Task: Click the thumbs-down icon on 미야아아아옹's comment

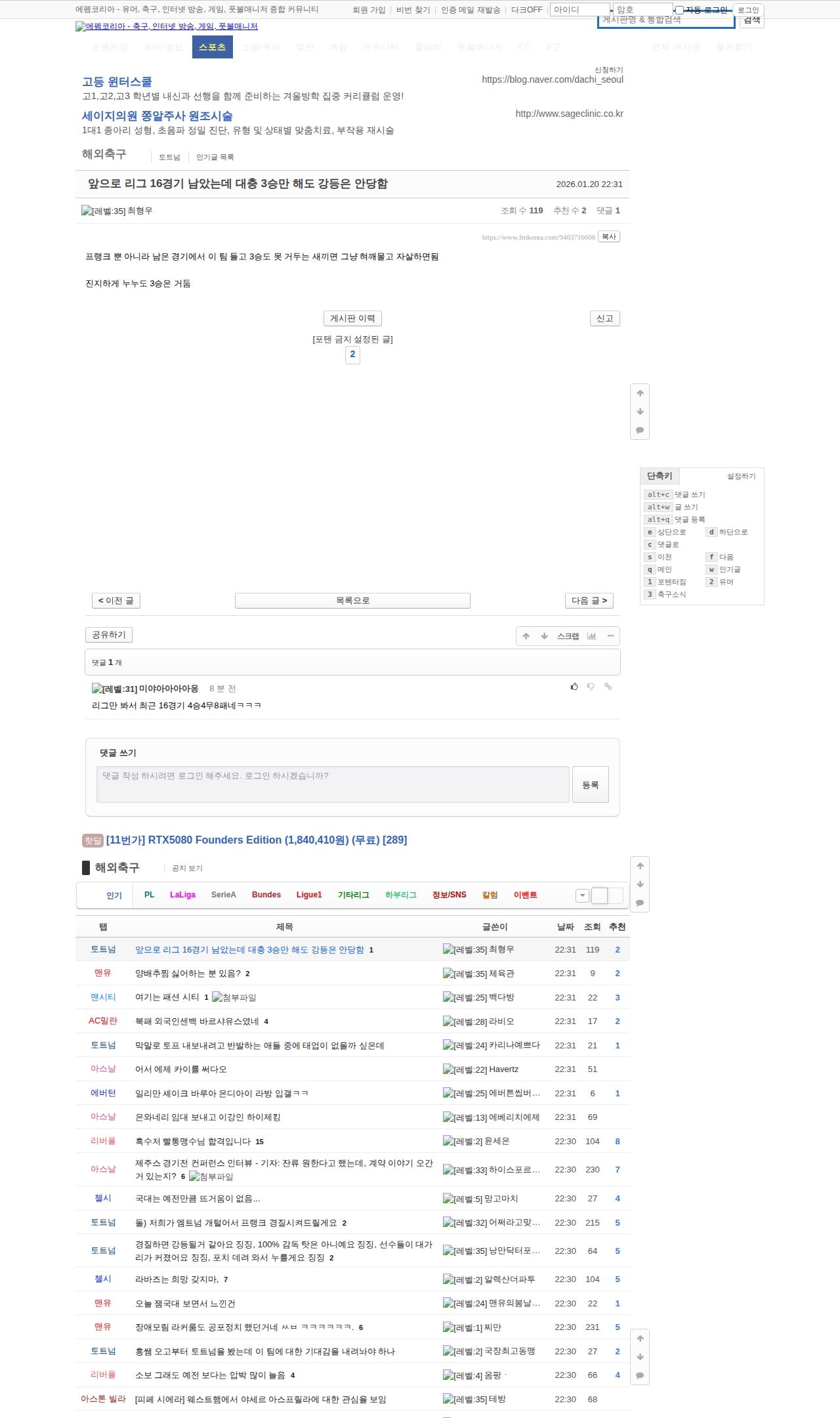Action: pos(591,687)
